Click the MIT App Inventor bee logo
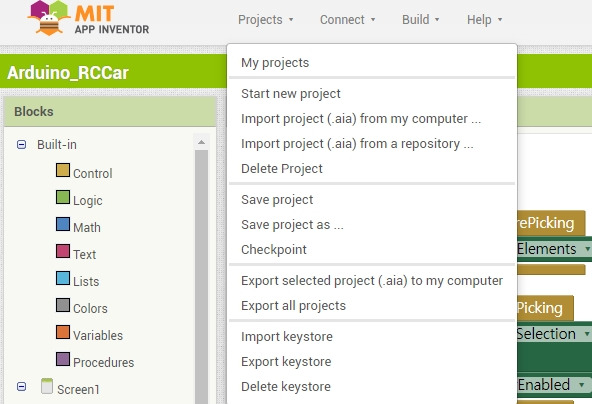Screen dimensions: 592x404 [x=49, y=18]
